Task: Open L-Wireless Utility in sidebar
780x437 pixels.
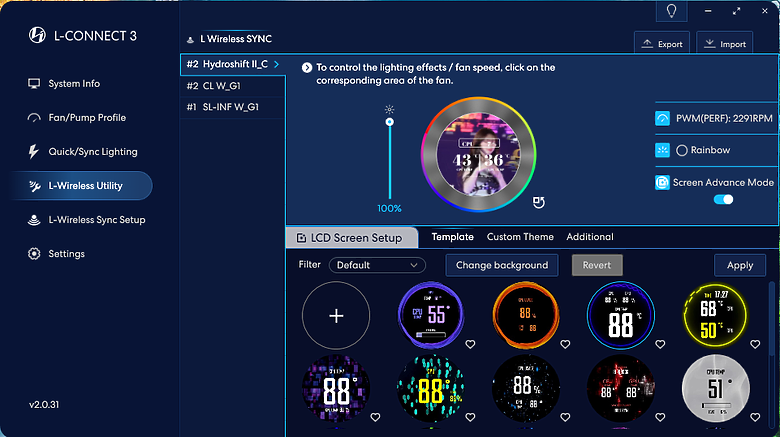Action: tap(82, 186)
